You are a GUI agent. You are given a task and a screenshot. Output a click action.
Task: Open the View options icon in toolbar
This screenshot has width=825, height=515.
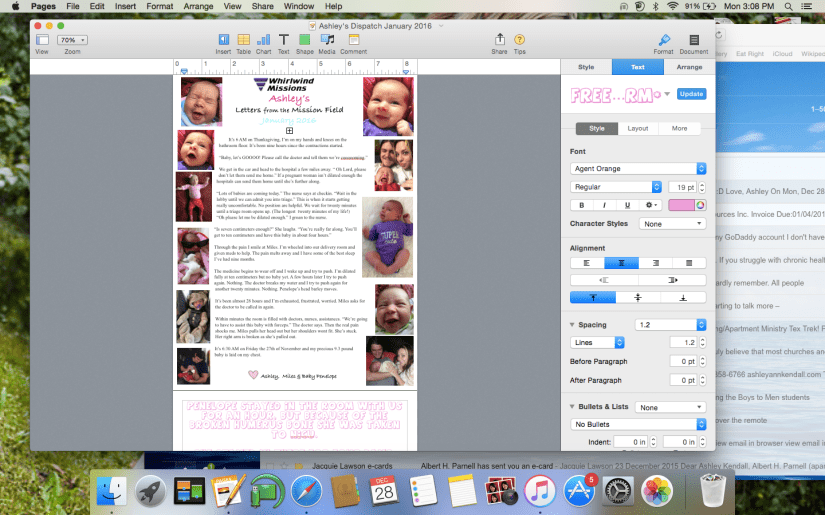point(42,40)
